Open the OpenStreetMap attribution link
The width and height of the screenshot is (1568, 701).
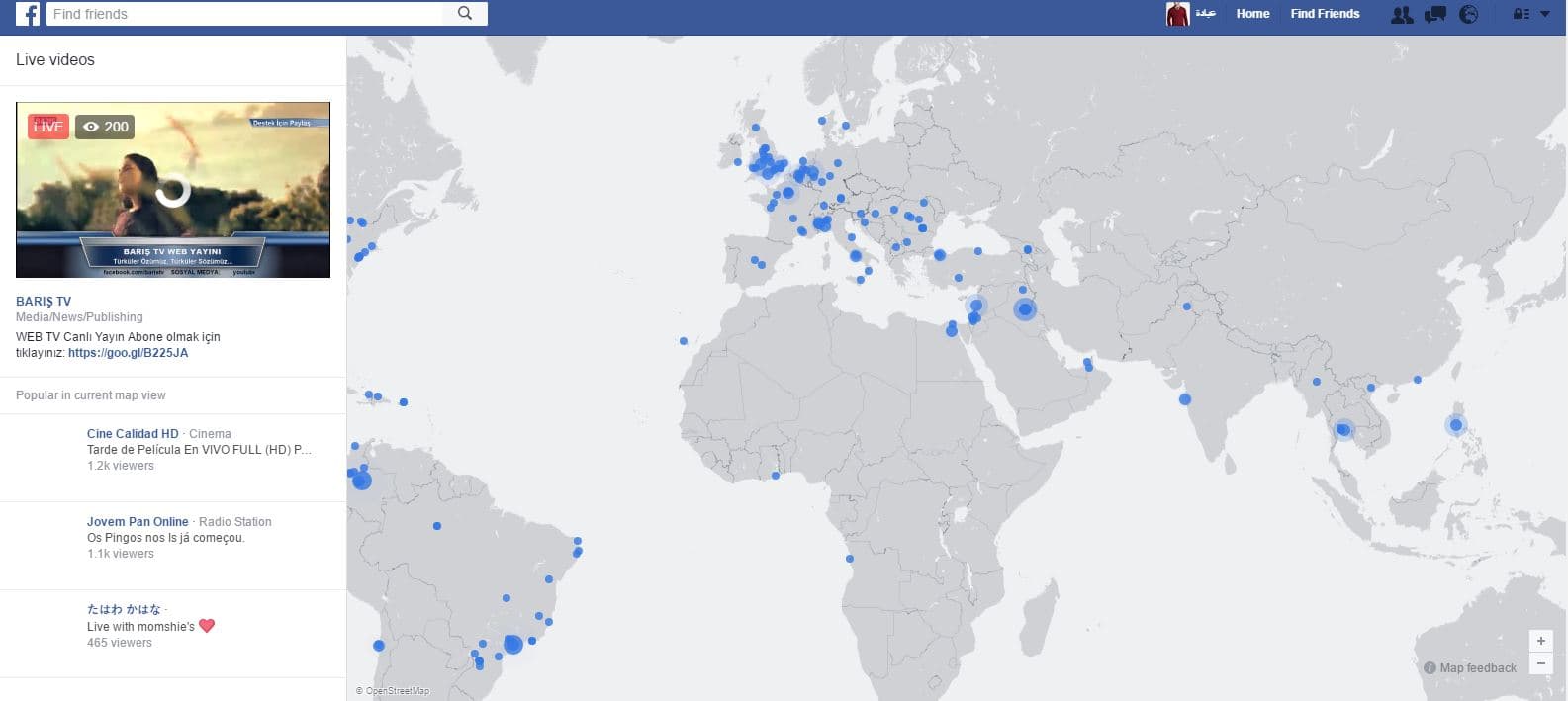click(x=397, y=691)
